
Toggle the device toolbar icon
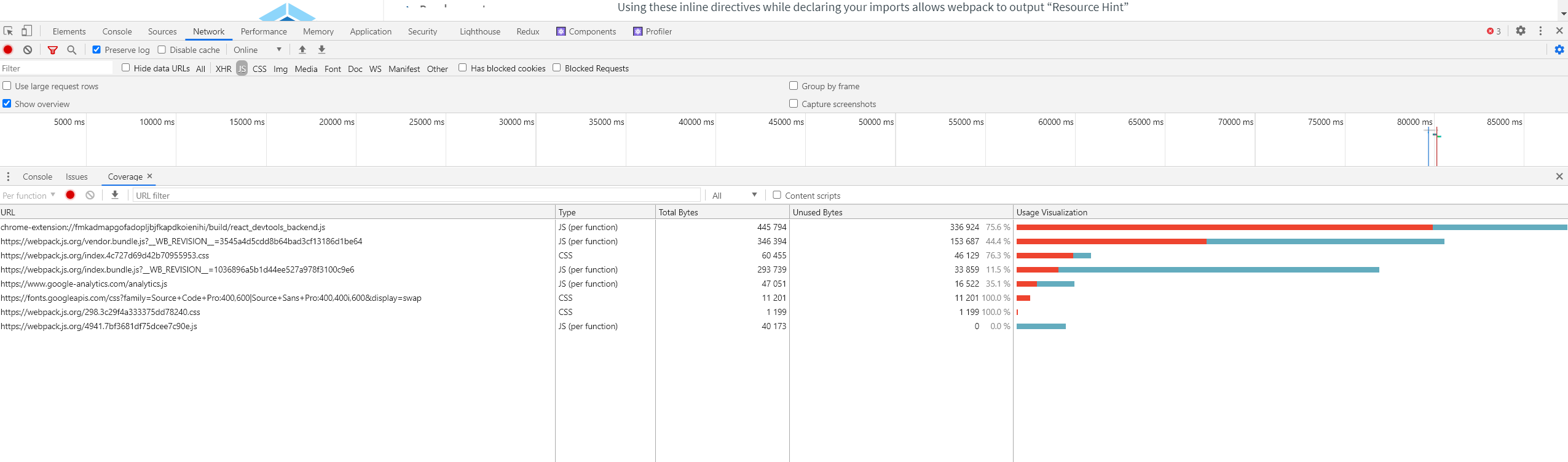click(26, 31)
